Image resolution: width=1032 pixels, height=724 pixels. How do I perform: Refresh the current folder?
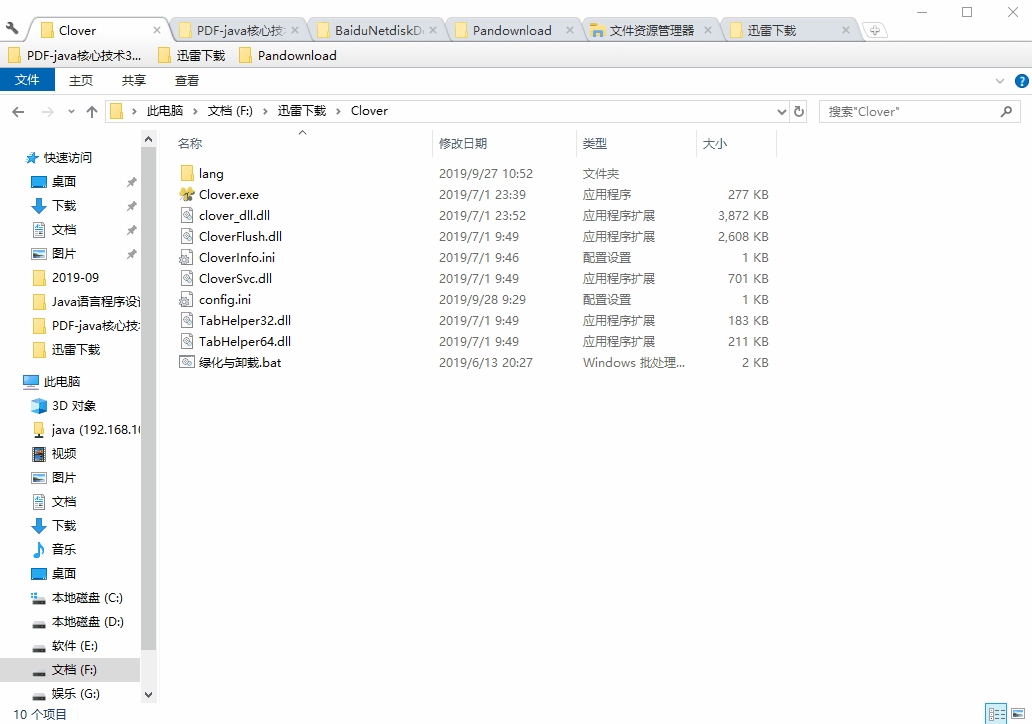point(799,112)
